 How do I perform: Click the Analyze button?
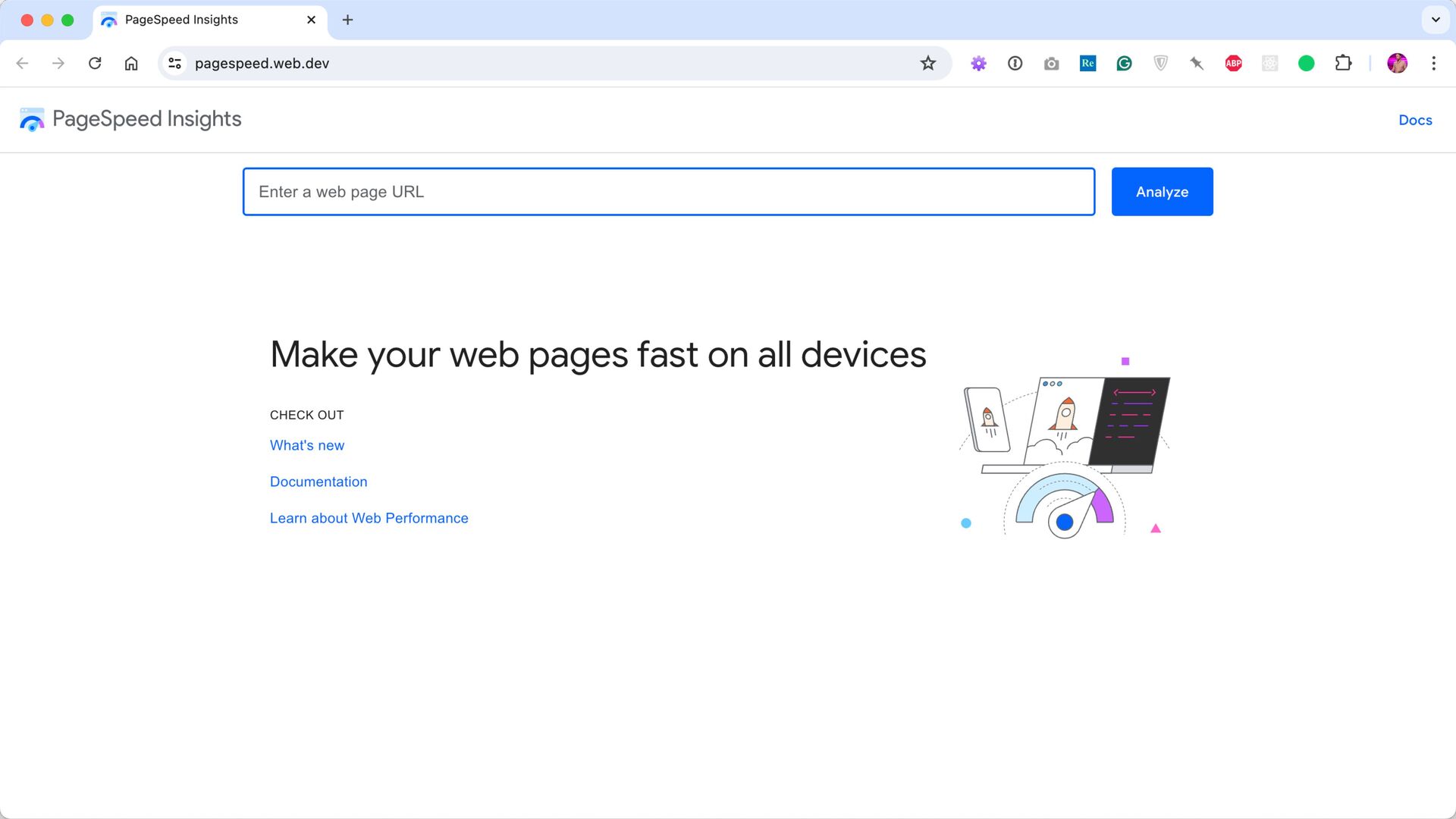pos(1162,192)
